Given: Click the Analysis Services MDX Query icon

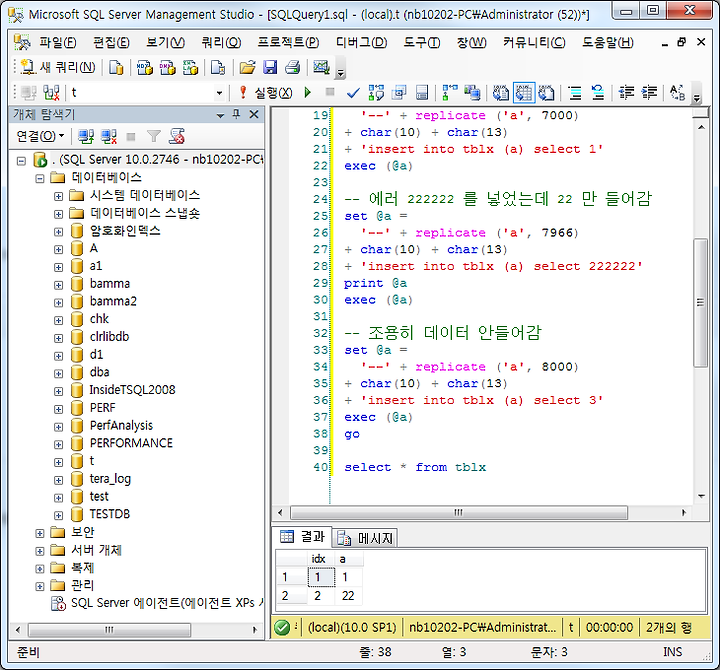Looking at the screenshot, I should 145,68.
